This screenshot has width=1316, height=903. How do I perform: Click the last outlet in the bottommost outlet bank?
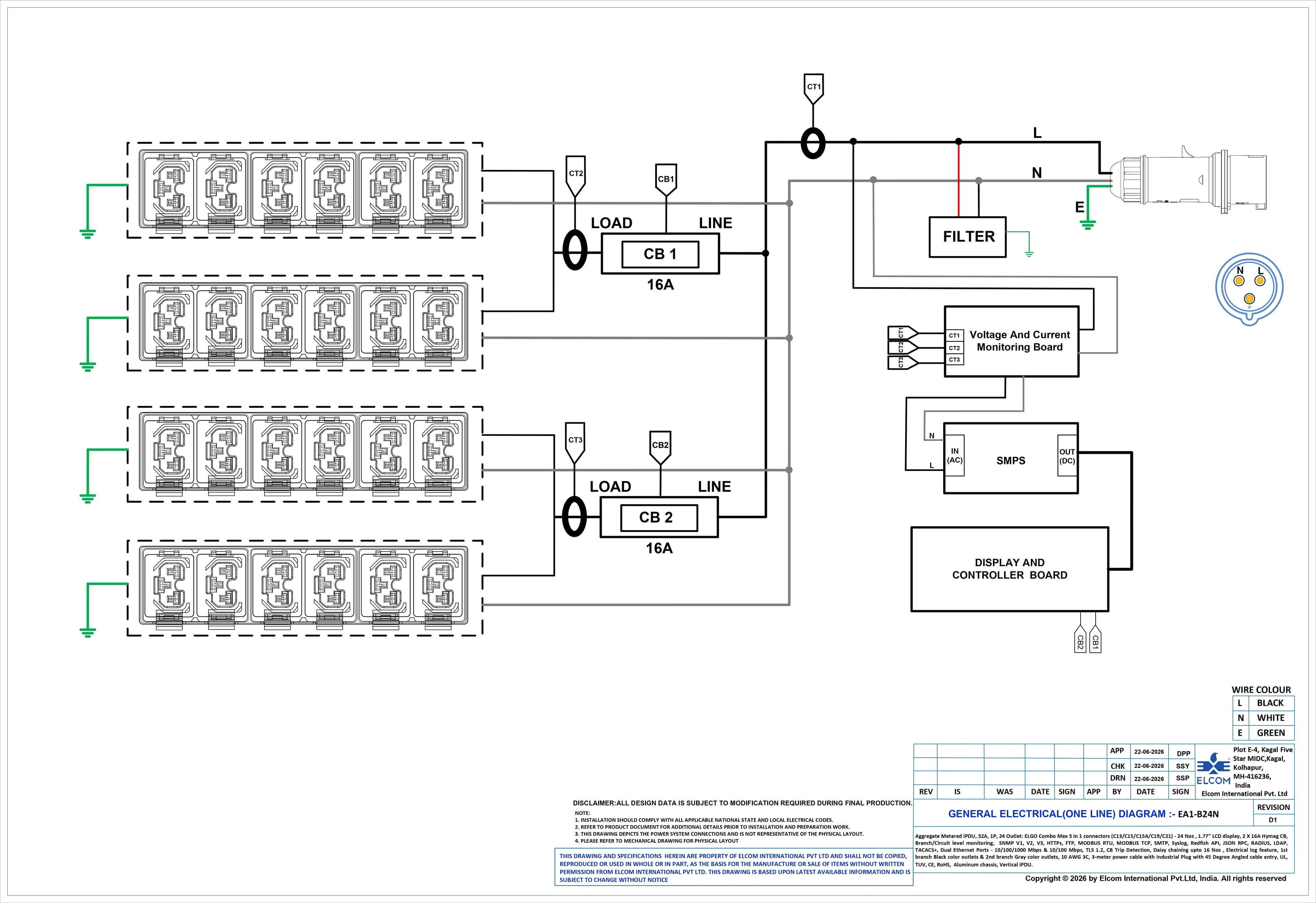point(439,588)
